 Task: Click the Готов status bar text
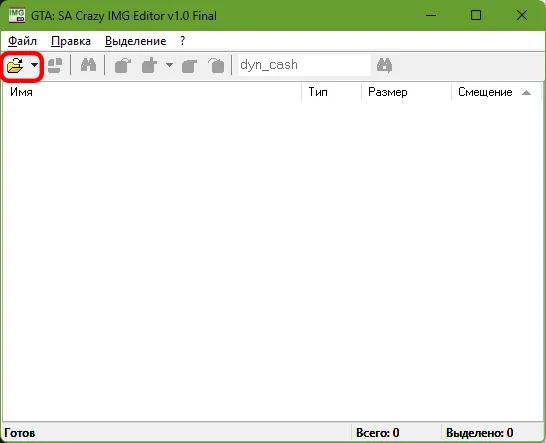coord(20,433)
